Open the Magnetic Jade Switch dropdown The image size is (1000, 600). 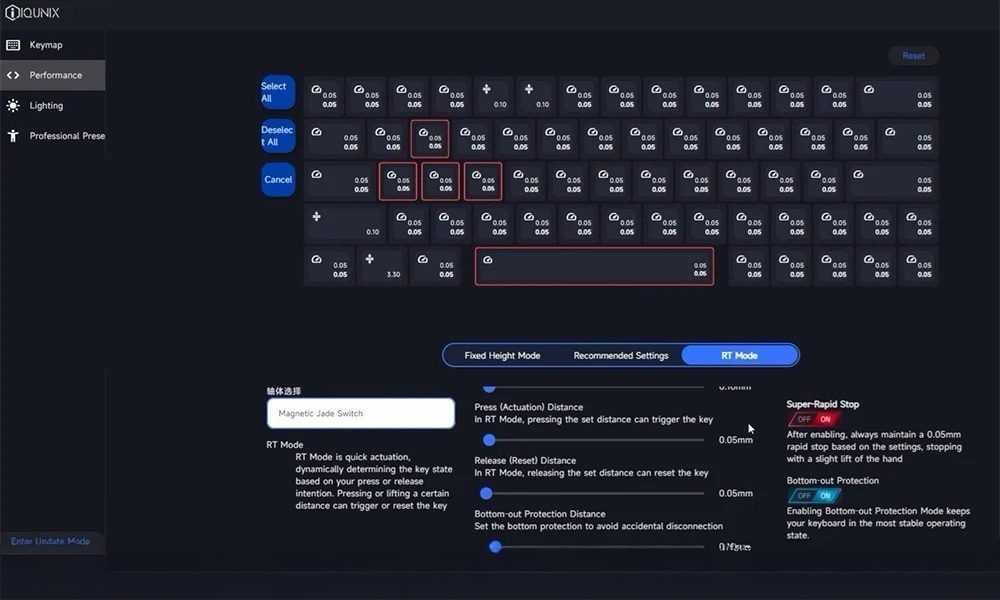click(360, 413)
